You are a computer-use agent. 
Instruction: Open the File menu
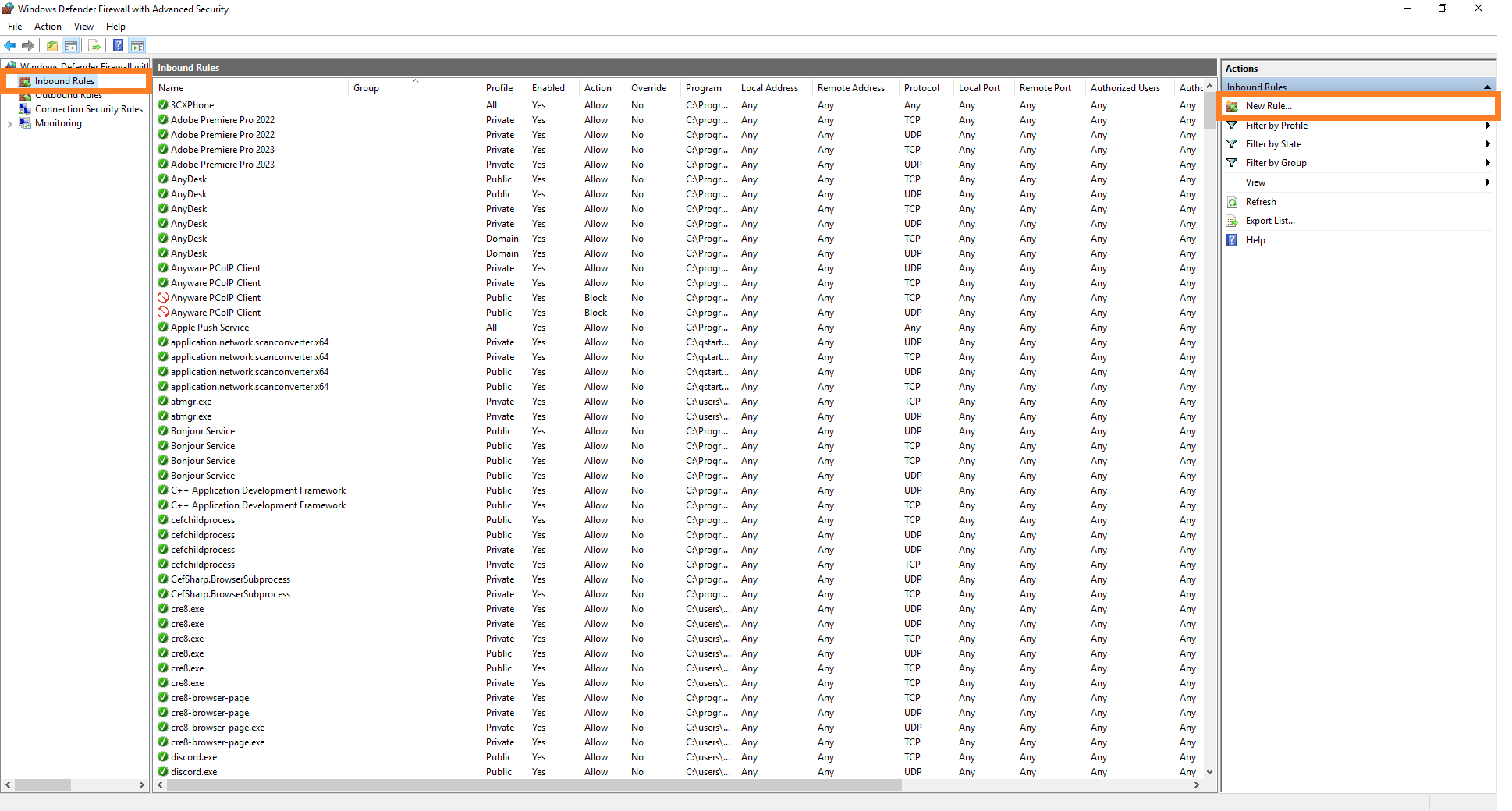pos(15,27)
